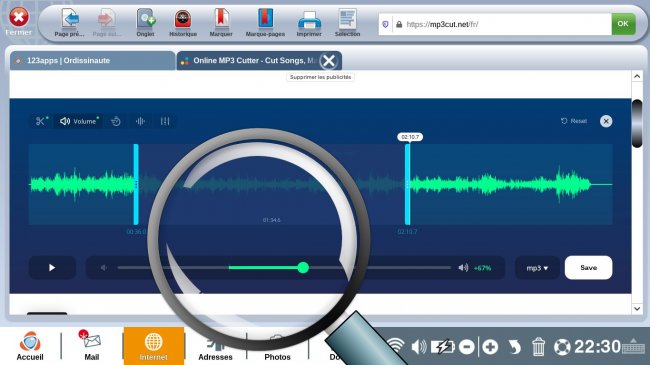Open the pitch waveform tool
Viewport: 650px width, 365px height.
click(x=140, y=121)
